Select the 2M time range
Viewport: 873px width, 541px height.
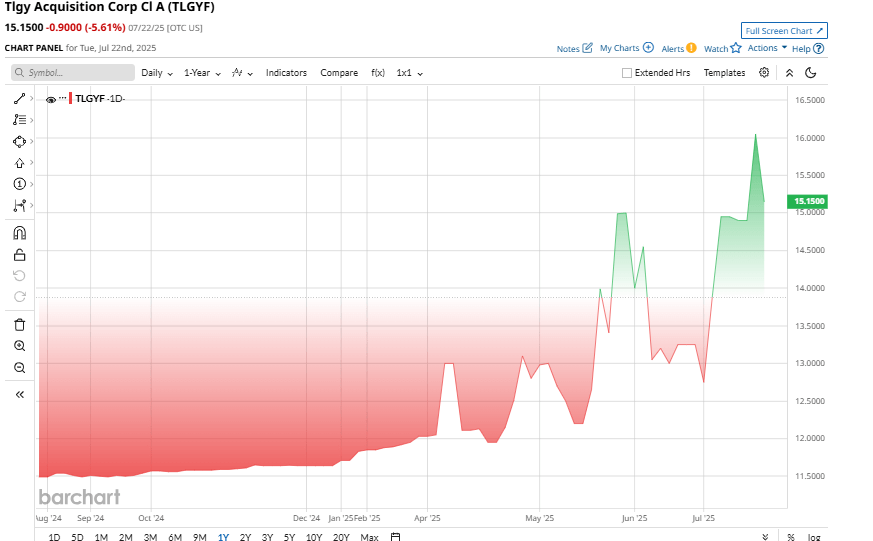tap(126, 537)
